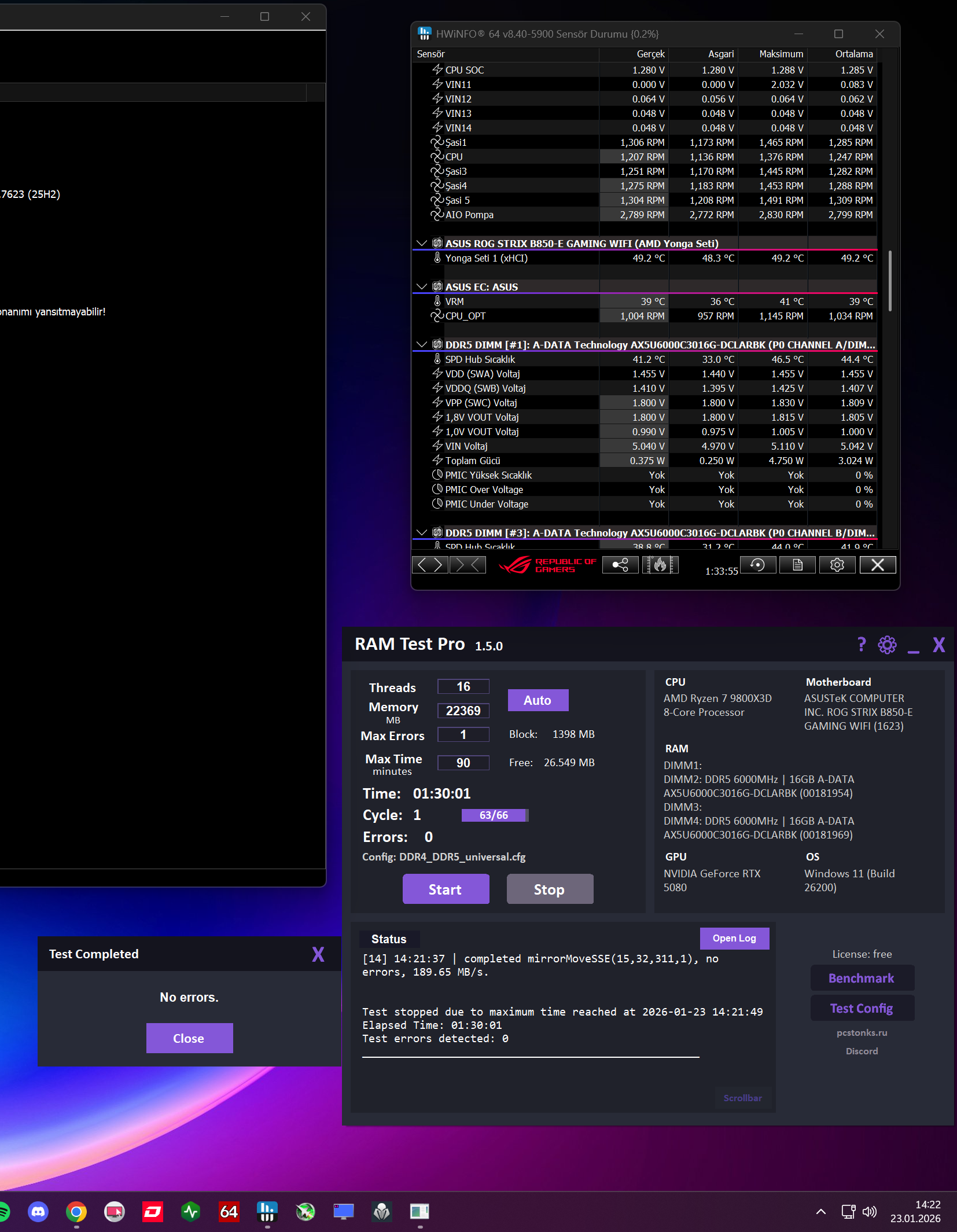
Task: Open the green orb arrow taskbar app
Action: coord(305,1211)
